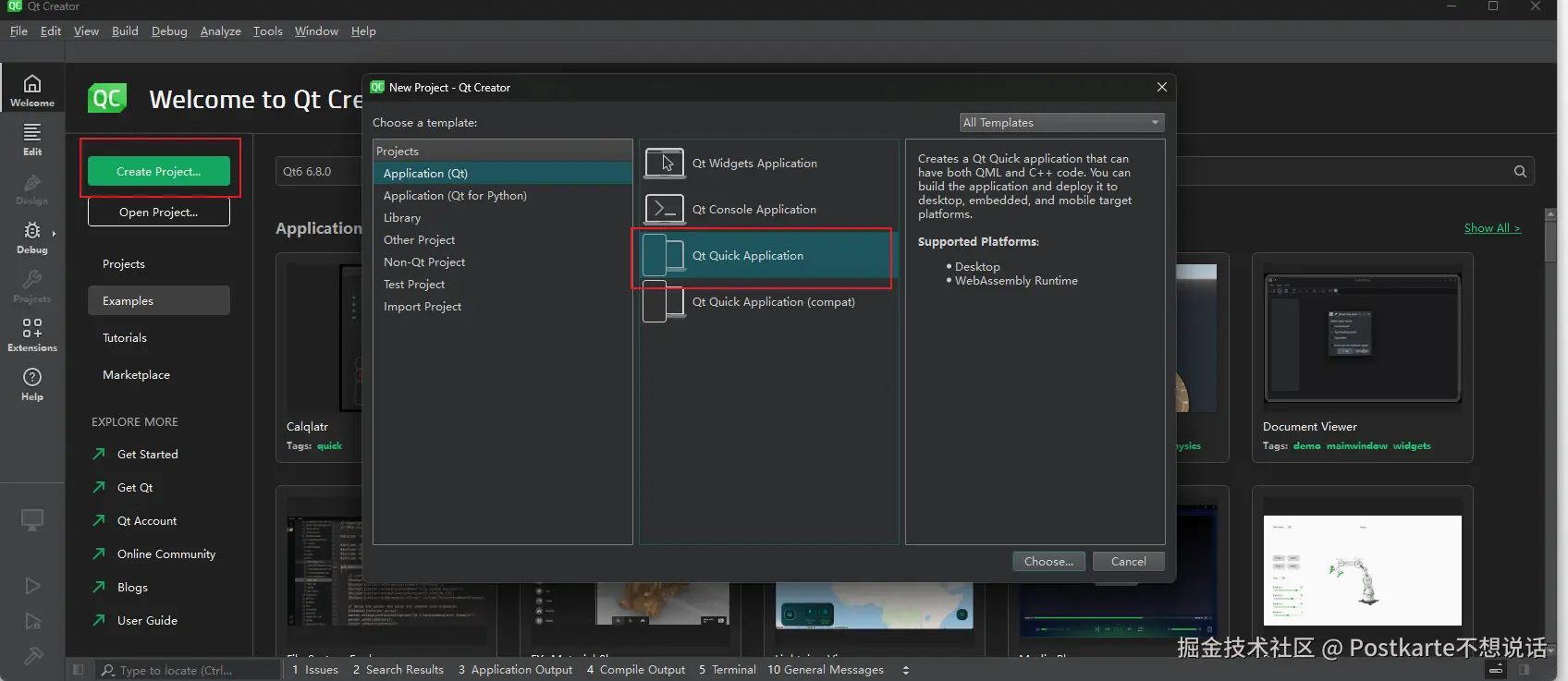
Task: Click the Qt Quick Application template icon
Action: (664, 255)
